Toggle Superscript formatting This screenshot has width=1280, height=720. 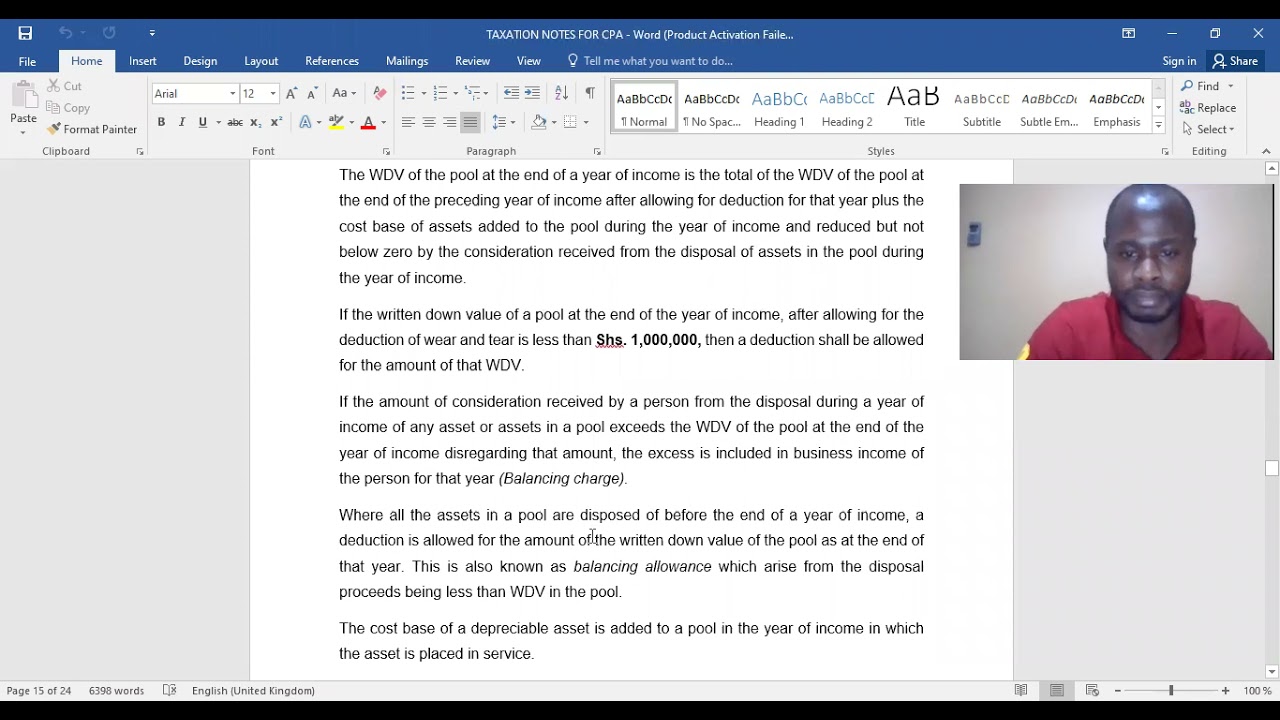277,122
